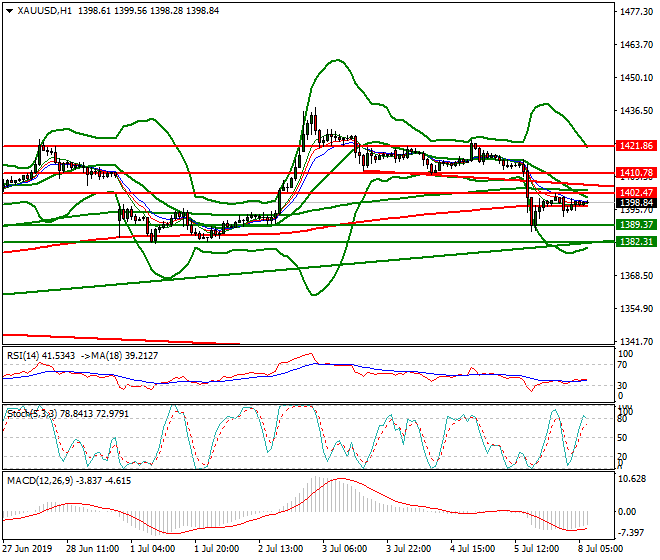Click the 28 Jun 11:00 time axis label
This screenshot has width=660, height=560.
coord(93,549)
